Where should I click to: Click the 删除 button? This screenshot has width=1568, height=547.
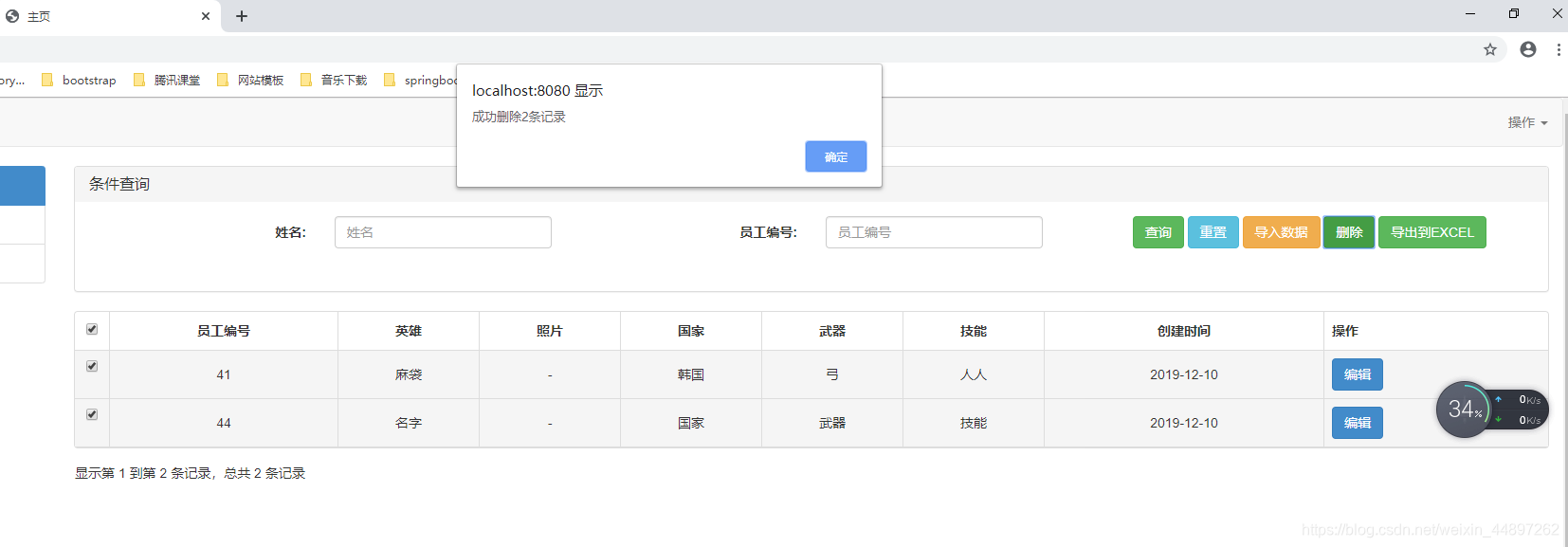pos(1349,232)
